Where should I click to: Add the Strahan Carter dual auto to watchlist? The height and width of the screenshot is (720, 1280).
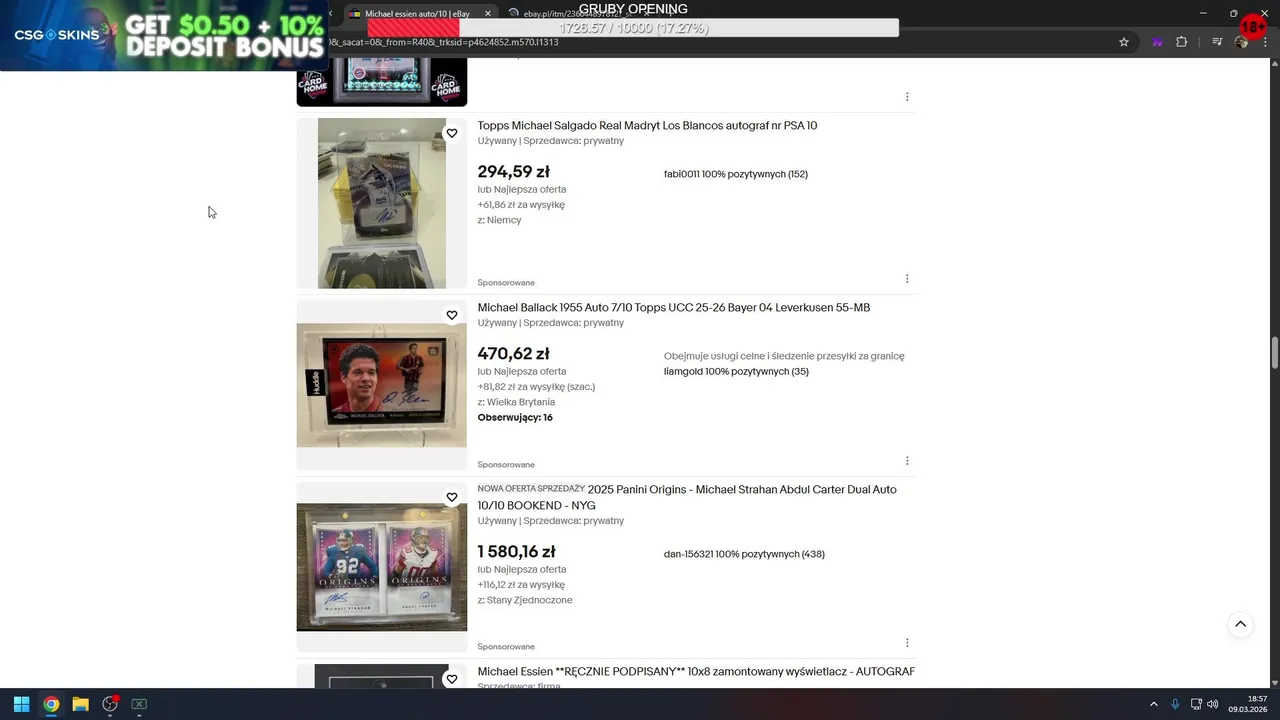pos(452,497)
